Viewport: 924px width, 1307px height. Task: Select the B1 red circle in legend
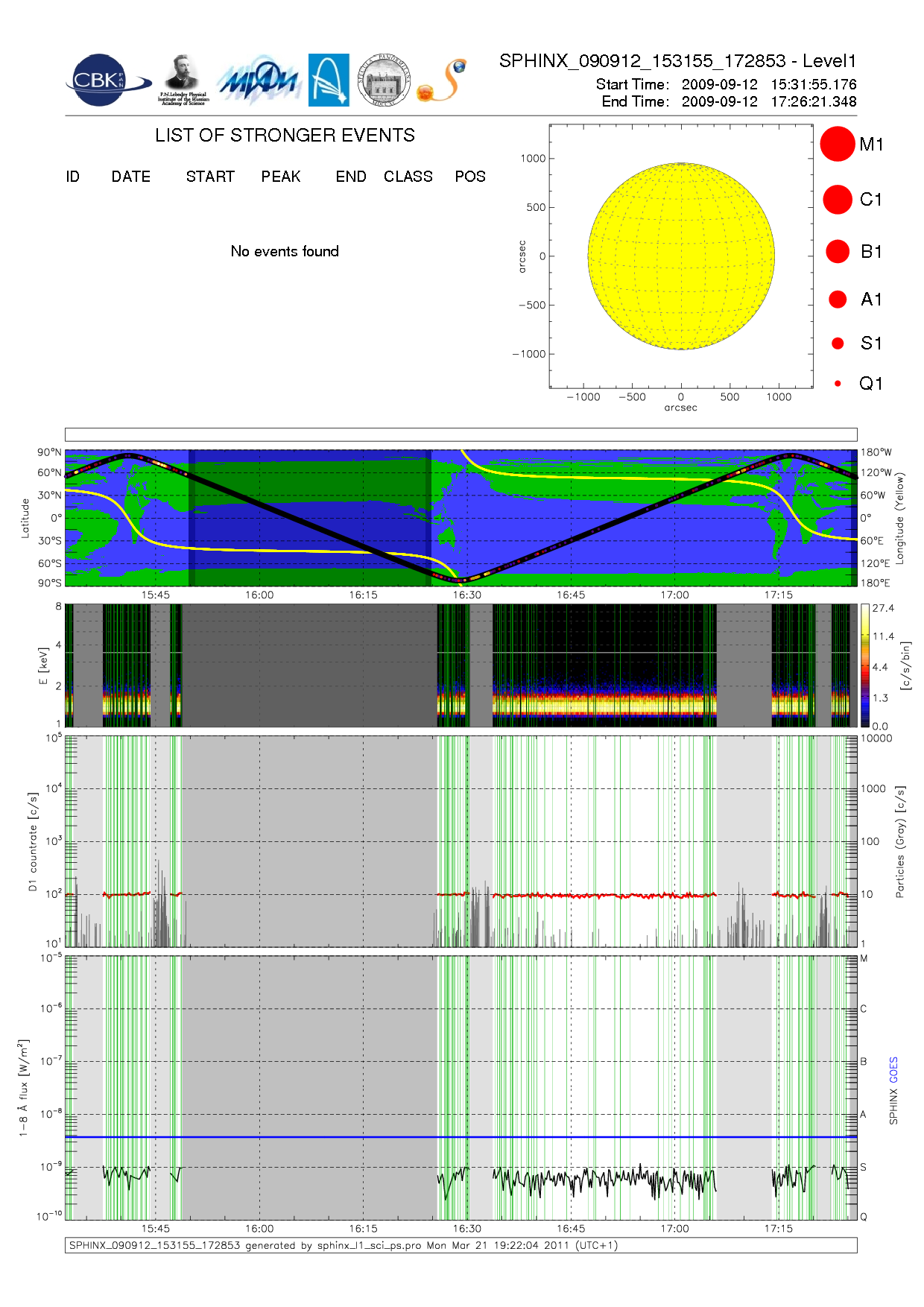click(838, 252)
